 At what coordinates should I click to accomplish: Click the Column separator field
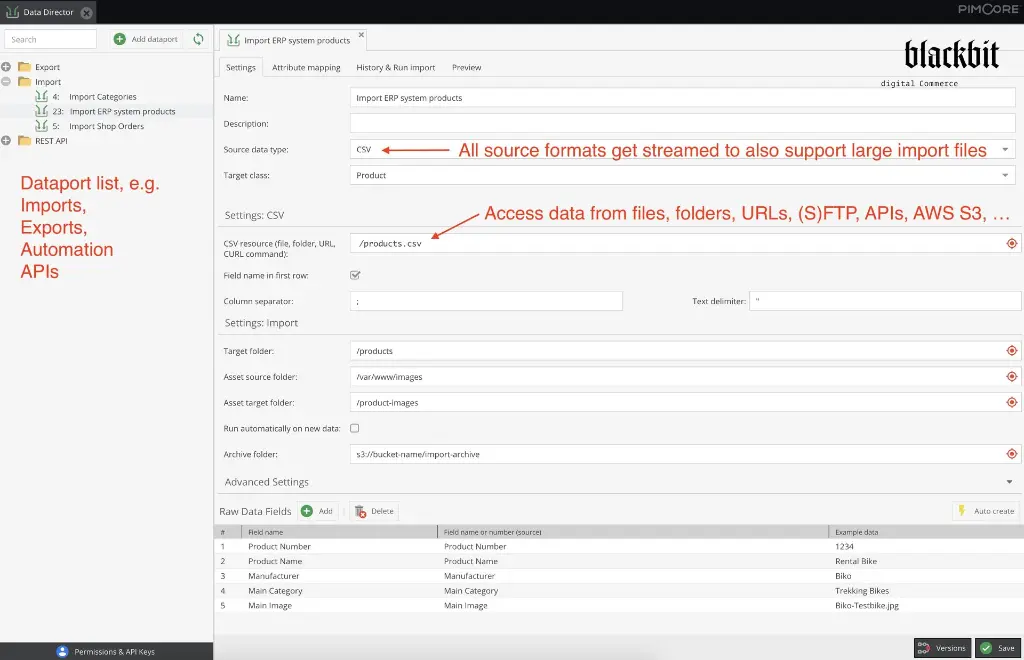pyautogui.click(x=487, y=301)
